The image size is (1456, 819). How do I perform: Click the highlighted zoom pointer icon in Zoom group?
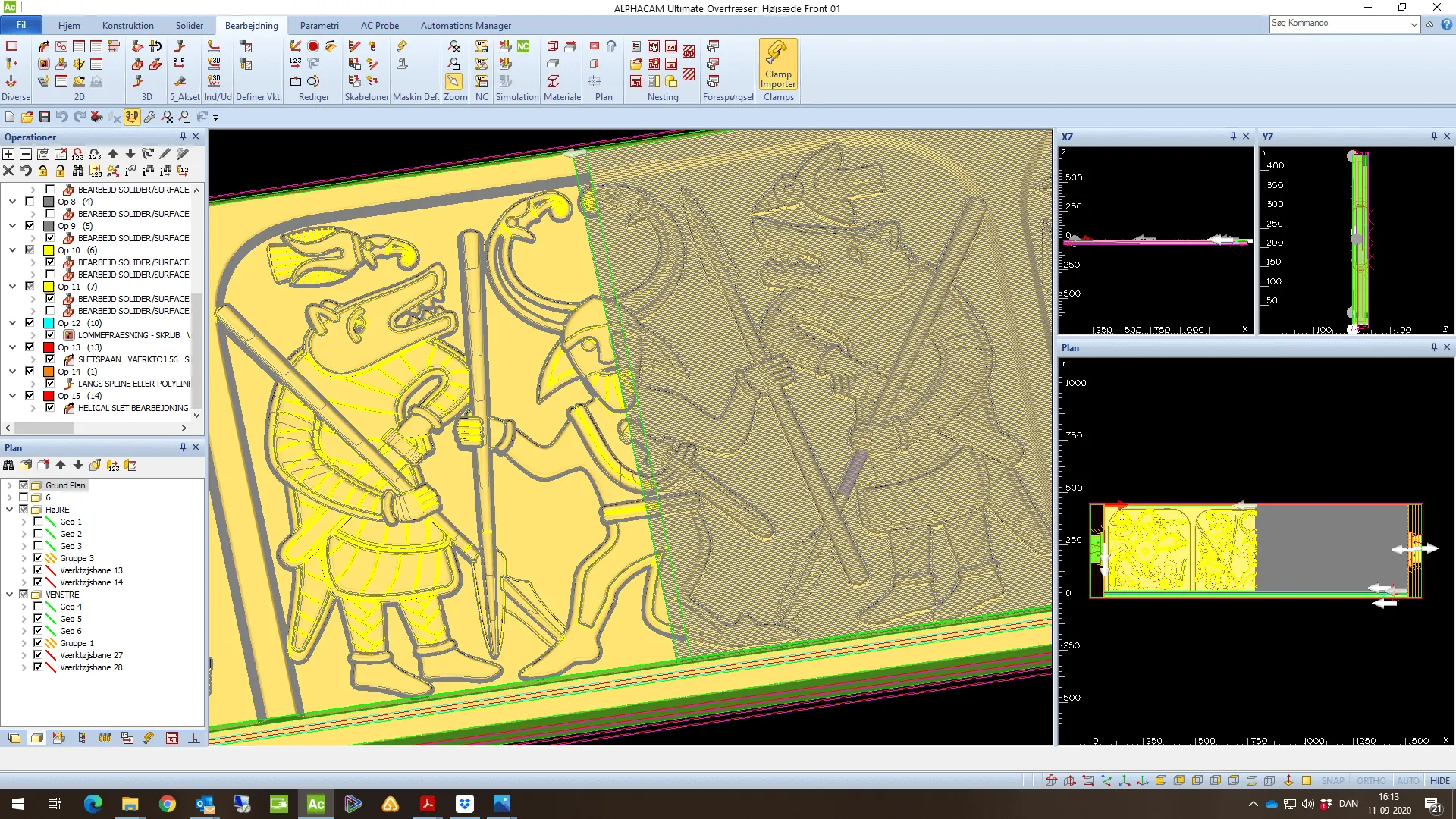453,81
